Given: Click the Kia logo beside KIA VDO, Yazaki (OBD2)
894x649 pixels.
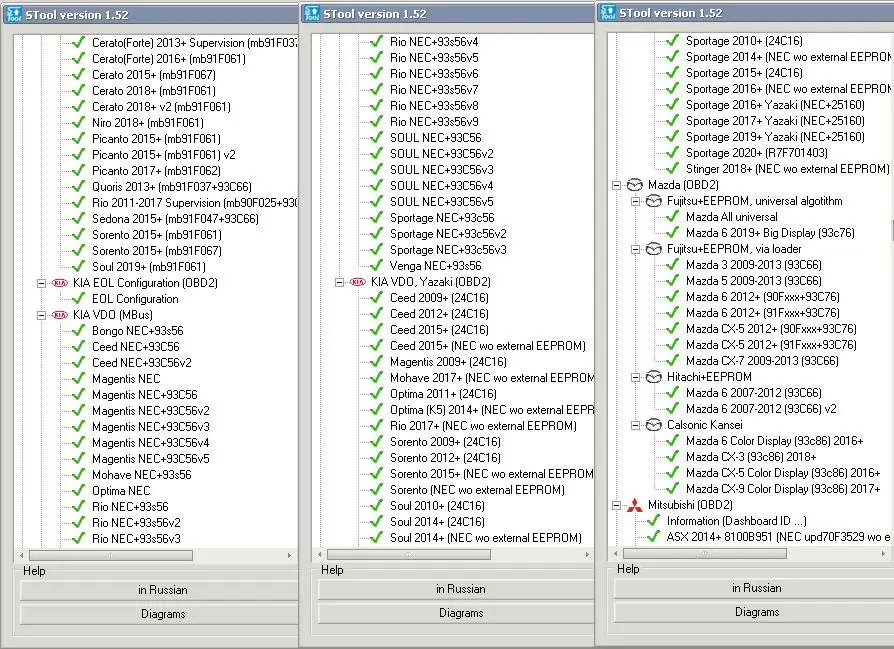Looking at the screenshot, I should coord(357,282).
